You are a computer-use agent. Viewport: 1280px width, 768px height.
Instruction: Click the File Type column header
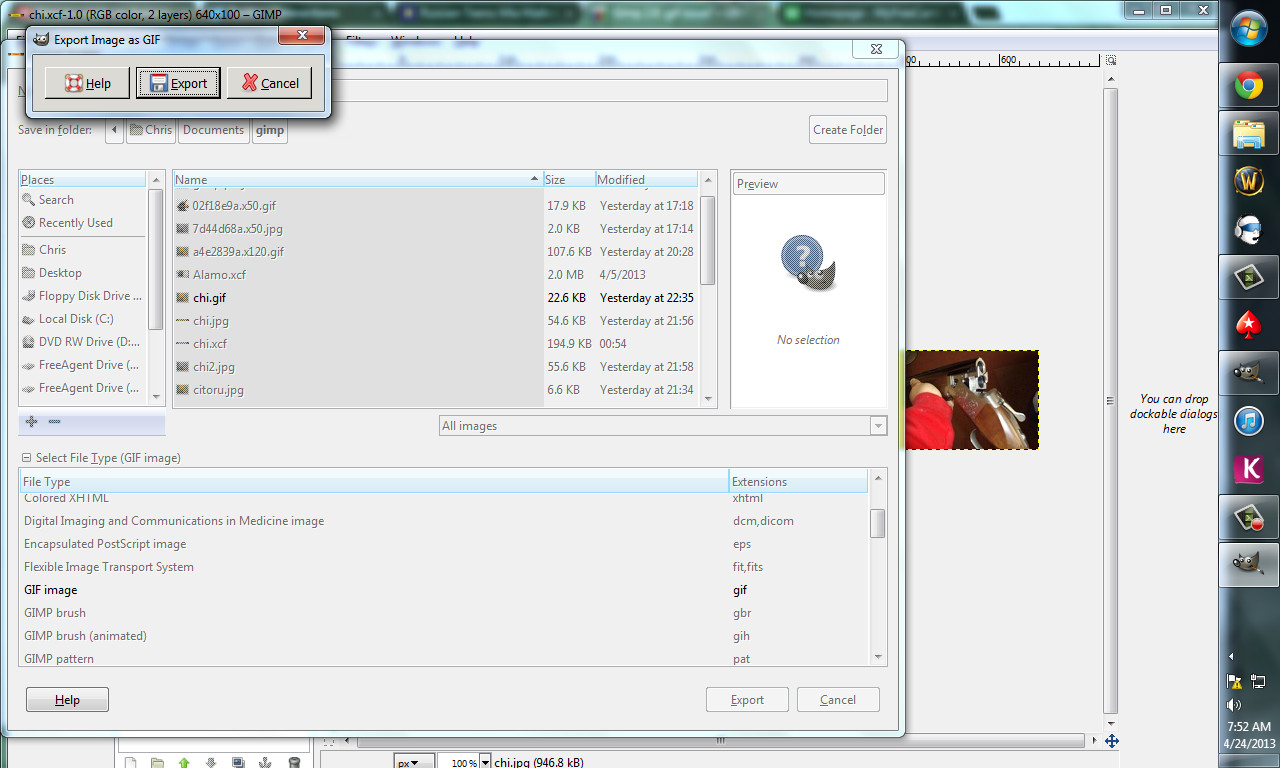tap(374, 482)
